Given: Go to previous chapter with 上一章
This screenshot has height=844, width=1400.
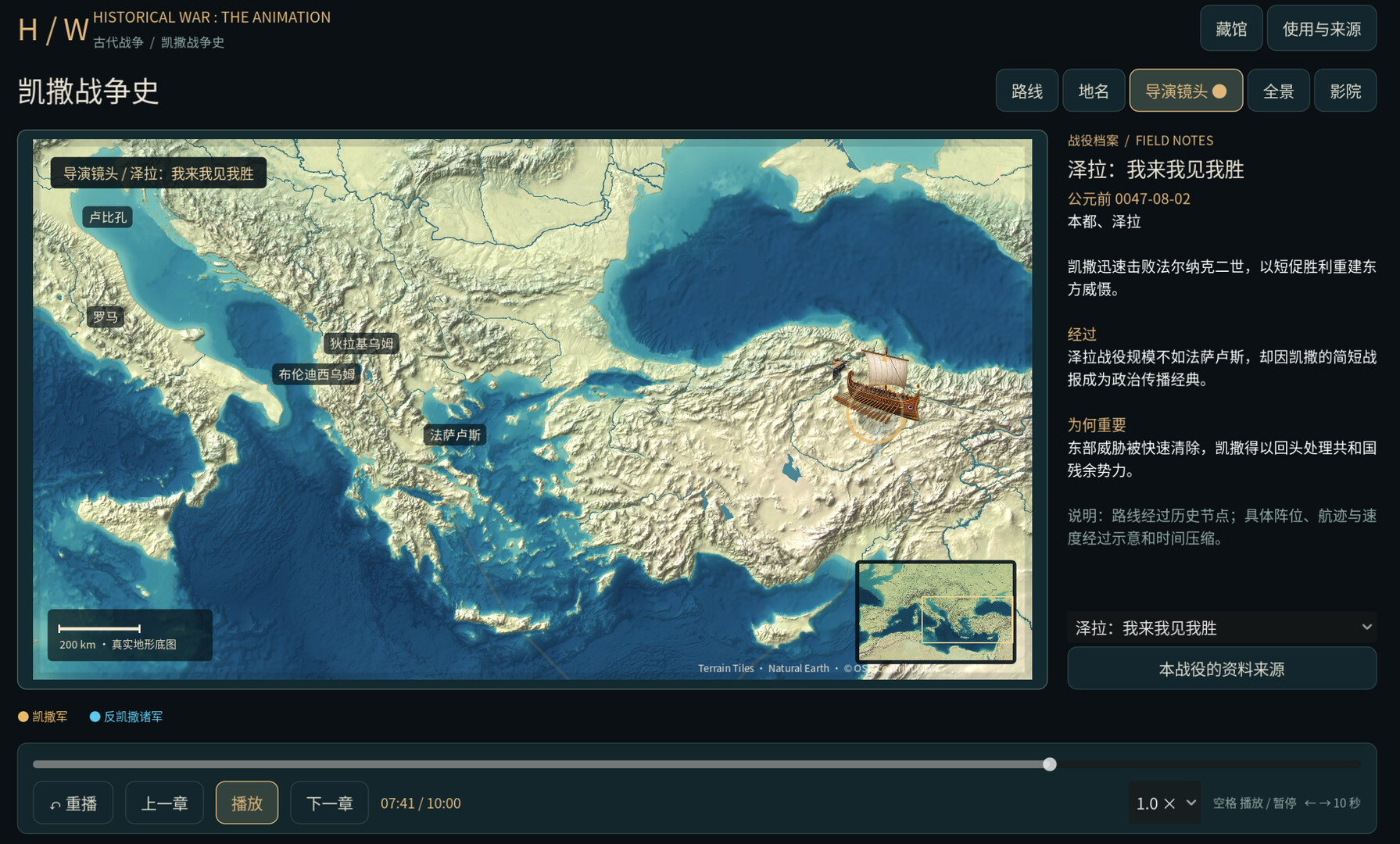Looking at the screenshot, I should pyautogui.click(x=164, y=803).
